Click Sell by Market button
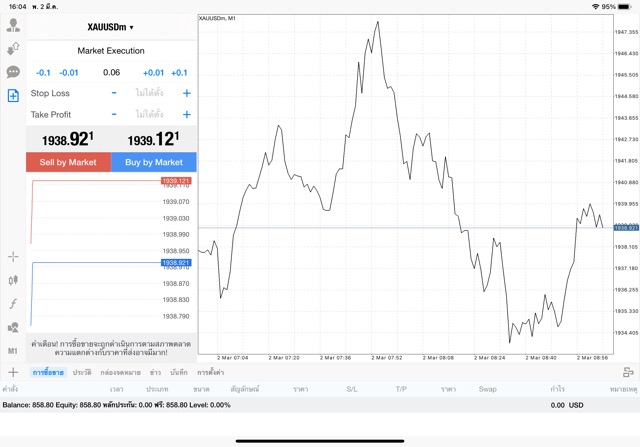Image resolution: width=640 pixels, height=447 pixels. tap(68, 162)
